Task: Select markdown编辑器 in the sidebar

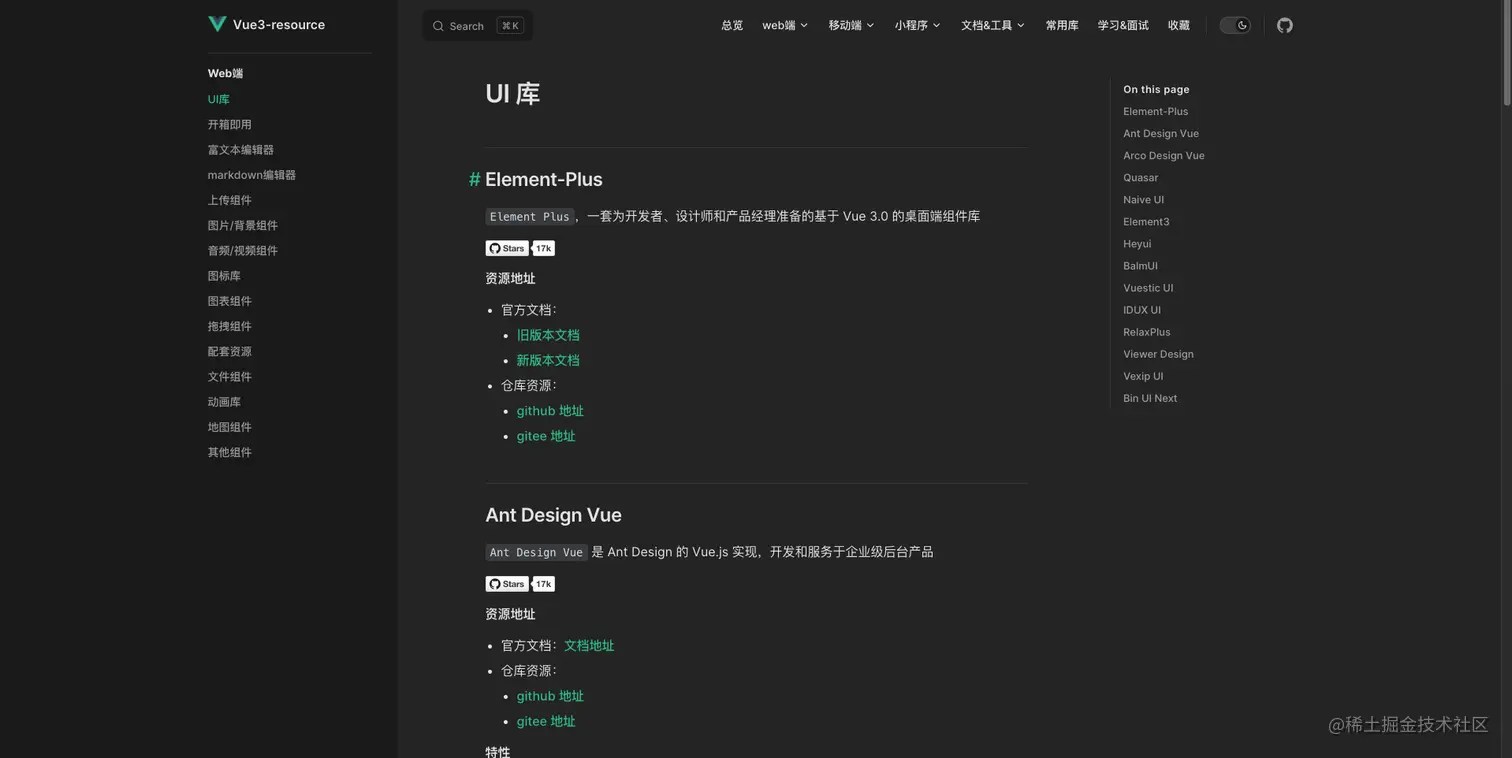Action: (x=252, y=175)
